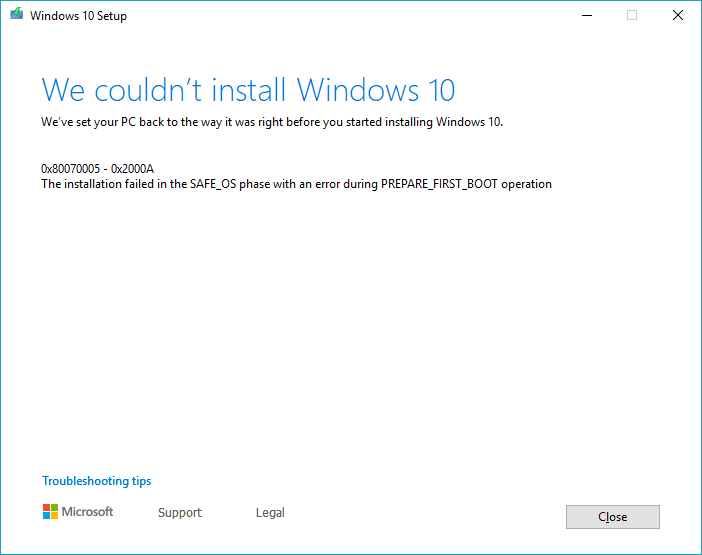Image resolution: width=702 pixels, height=555 pixels.
Task: Open the Troubleshooting tips link
Action: click(x=97, y=481)
